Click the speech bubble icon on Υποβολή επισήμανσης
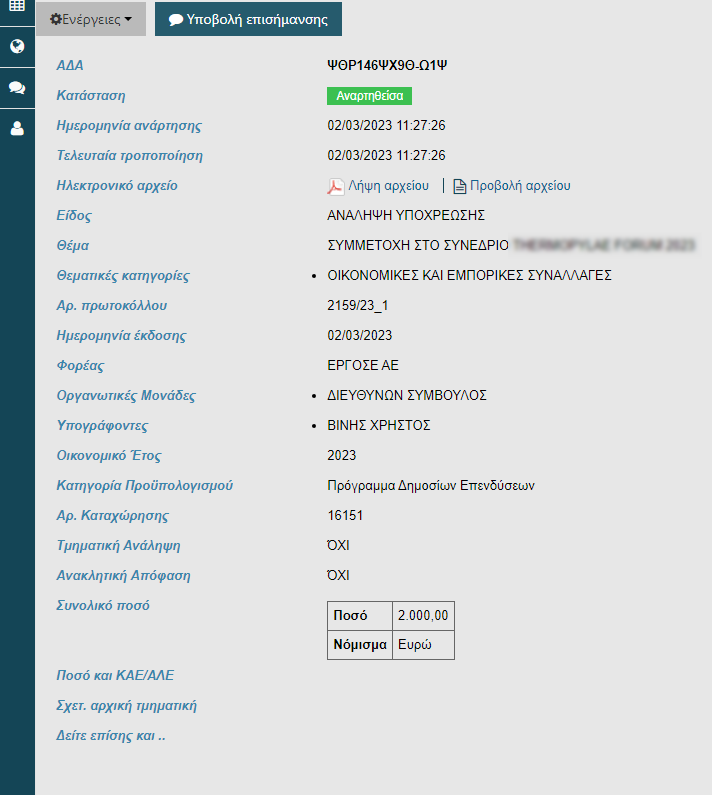Image resolution: width=712 pixels, height=795 pixels. 176,19
